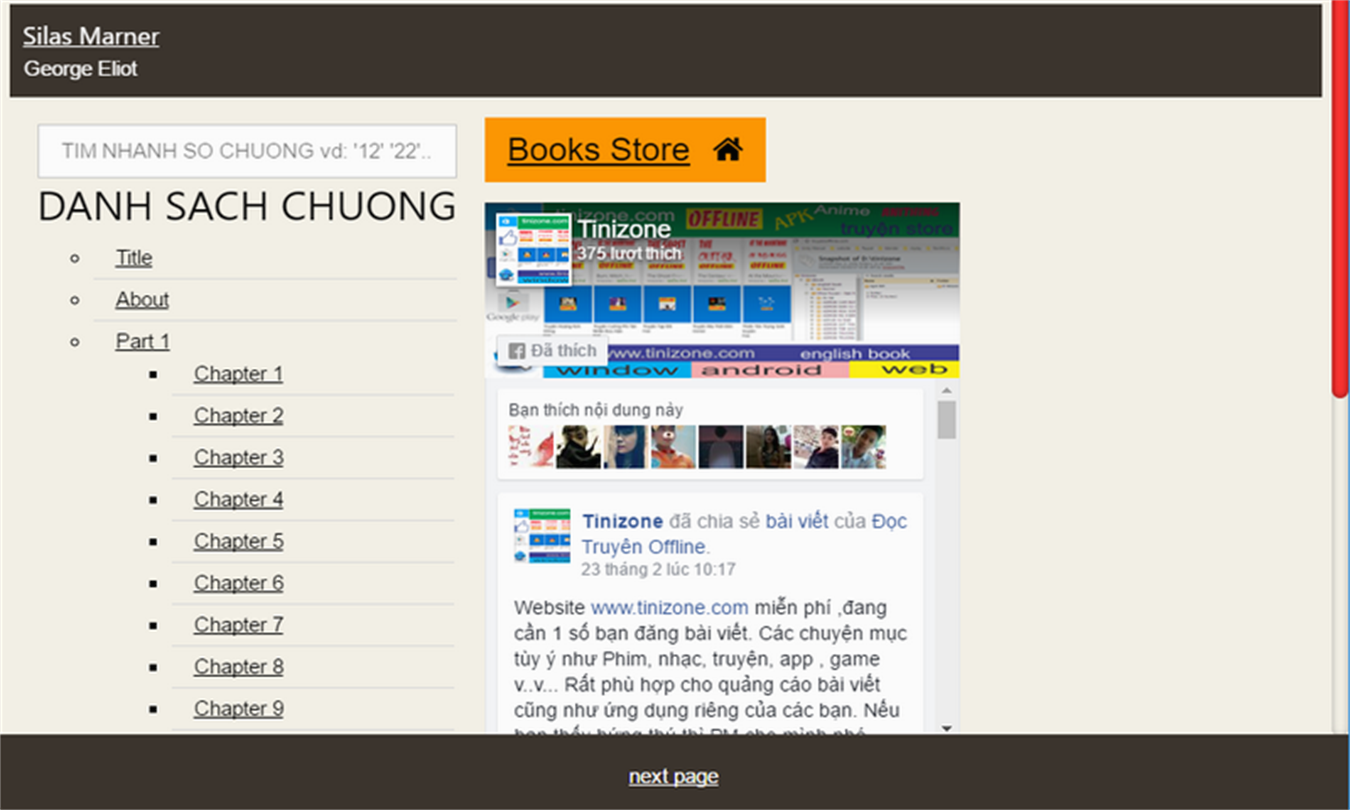Screen dimensions: 1350x810
Task: Click the Tinizone page logo thumbnail
Action: (x=533, y=249)
